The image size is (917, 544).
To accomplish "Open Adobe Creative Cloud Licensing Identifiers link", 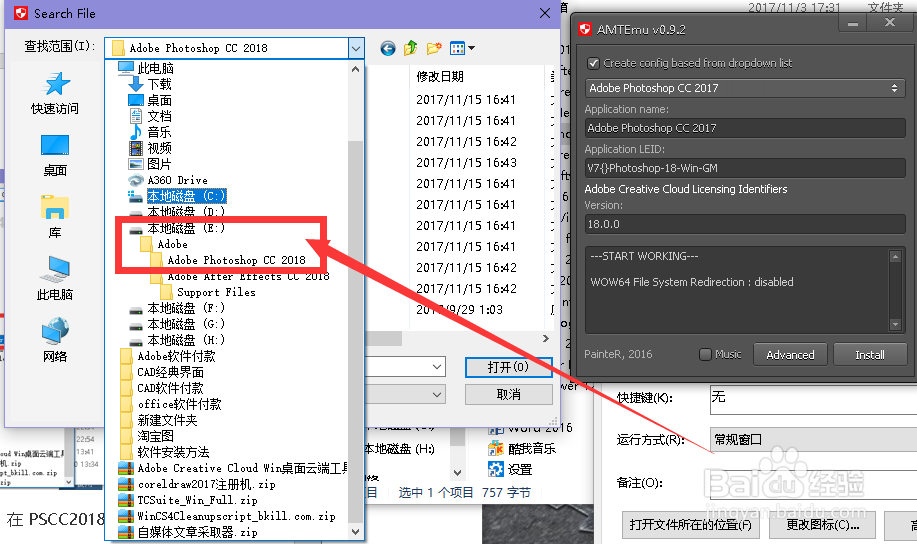I will pyautogui.click(x=685, y=189).
